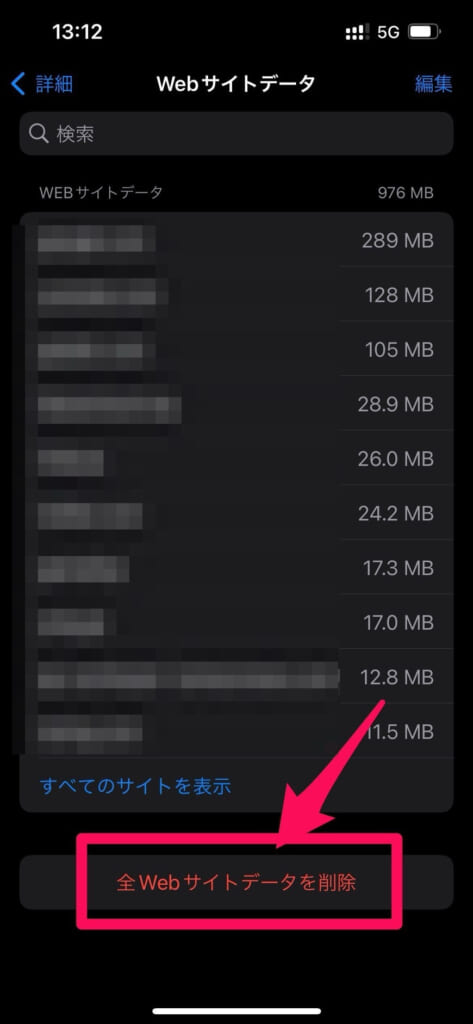This screenshot has width=473, height=1024.
Task: Tap the battery icon in status bar
Action: 424,32
